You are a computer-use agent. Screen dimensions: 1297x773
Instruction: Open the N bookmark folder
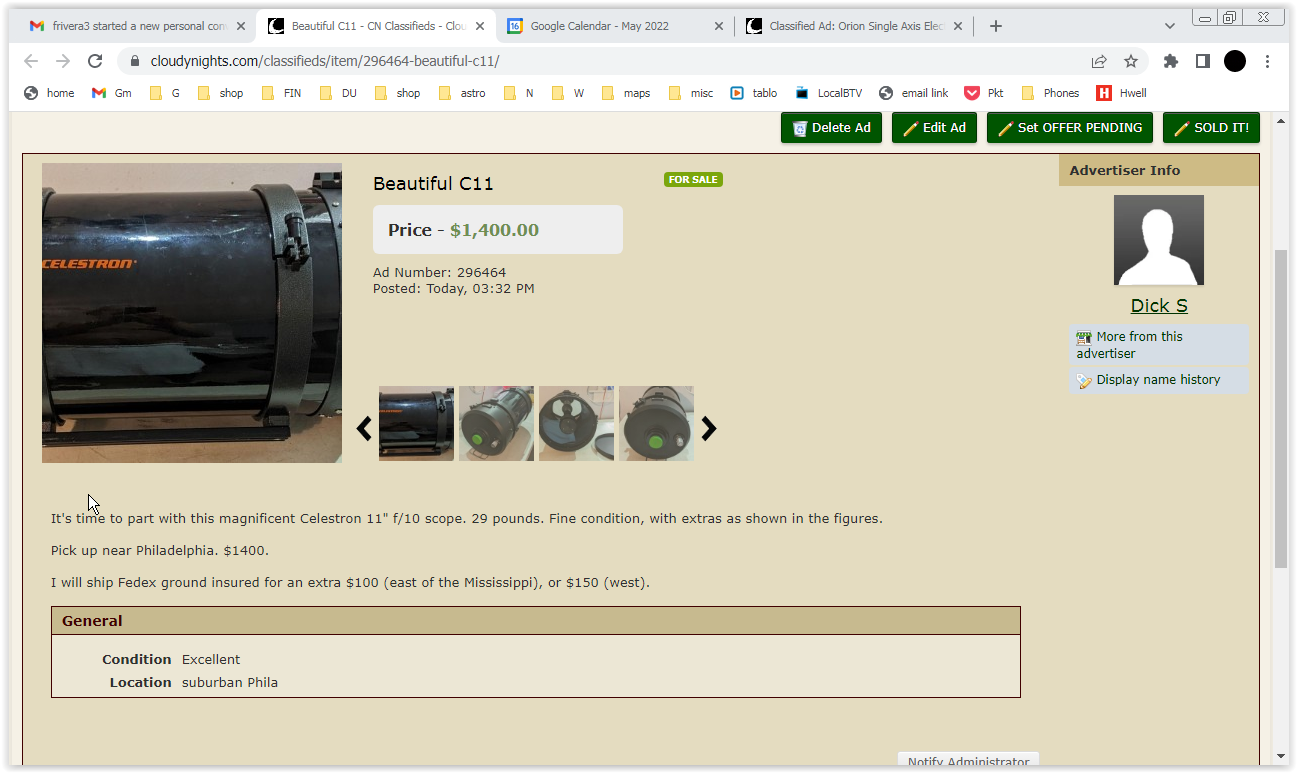pos(519,93)
